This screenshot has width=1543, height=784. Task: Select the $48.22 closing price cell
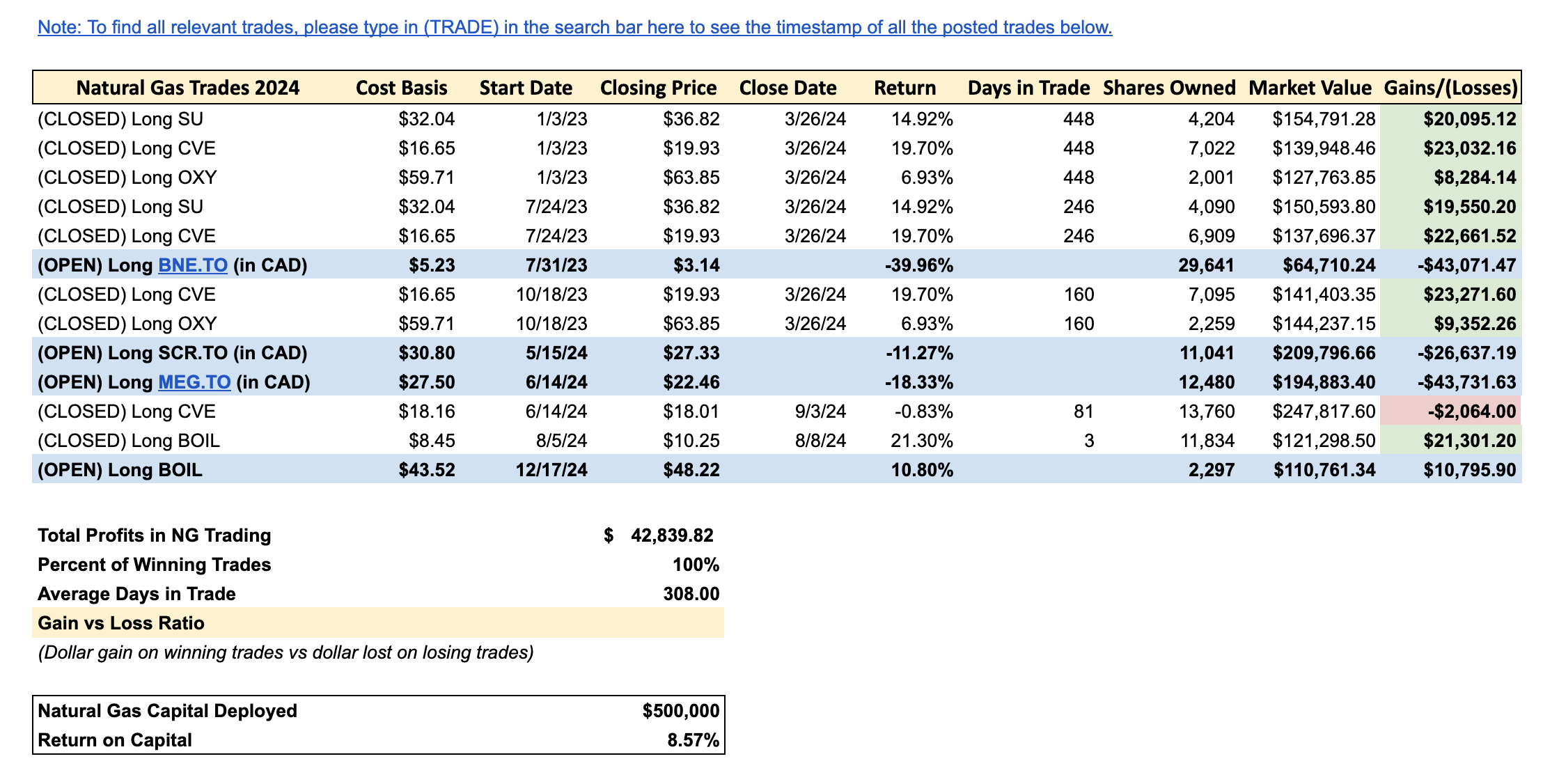691,470
